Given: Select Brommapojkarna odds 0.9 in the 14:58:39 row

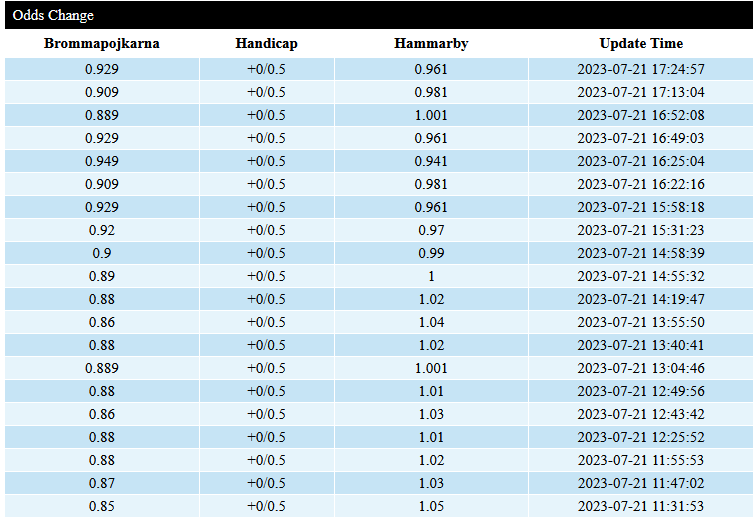Looking at the screenshot, I should click(x=102, y=253).
